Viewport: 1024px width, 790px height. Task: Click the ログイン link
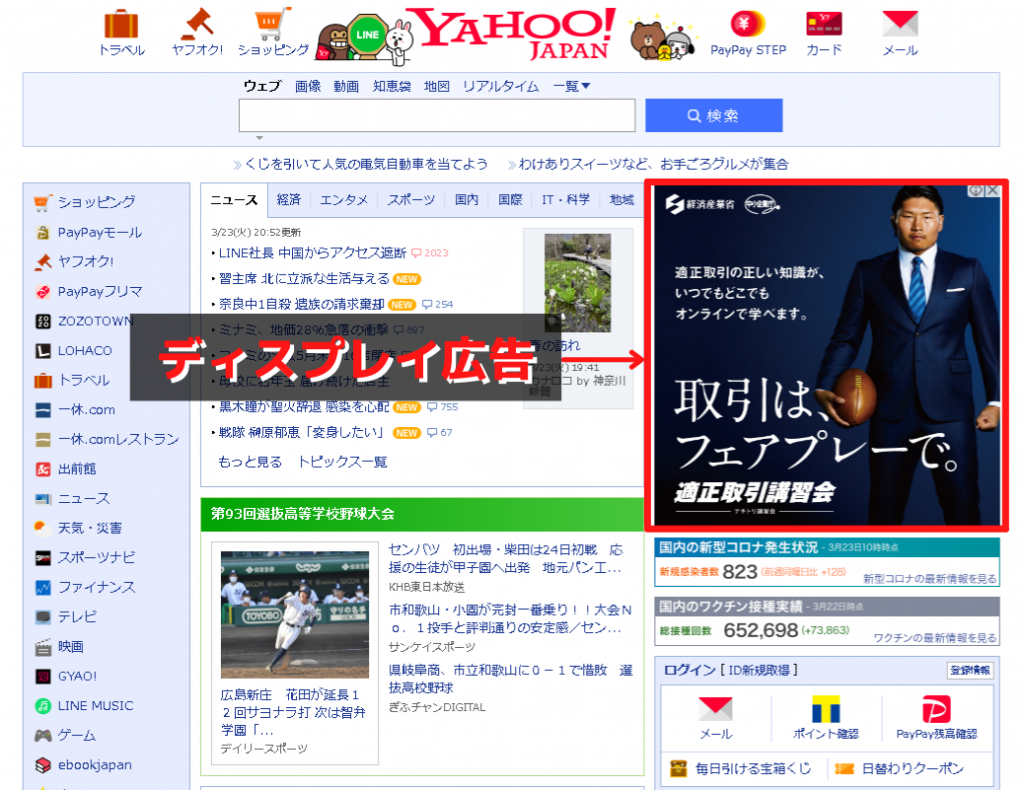click(690, 670)
